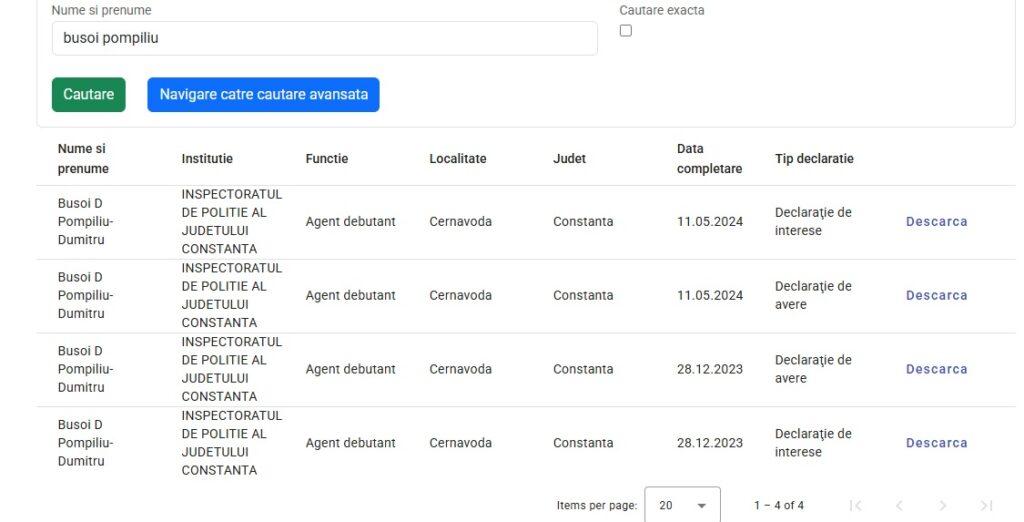Download 28.12.2023 Declaratie de interese
This screenshot has height=522, width=1024.
click(936, 443)
